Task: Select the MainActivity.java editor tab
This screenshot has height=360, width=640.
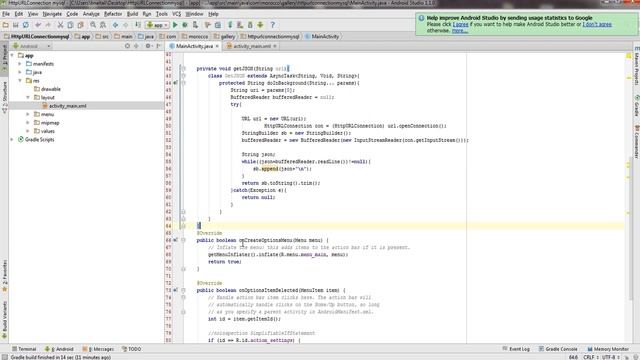Action: click(x=194, y=46)
